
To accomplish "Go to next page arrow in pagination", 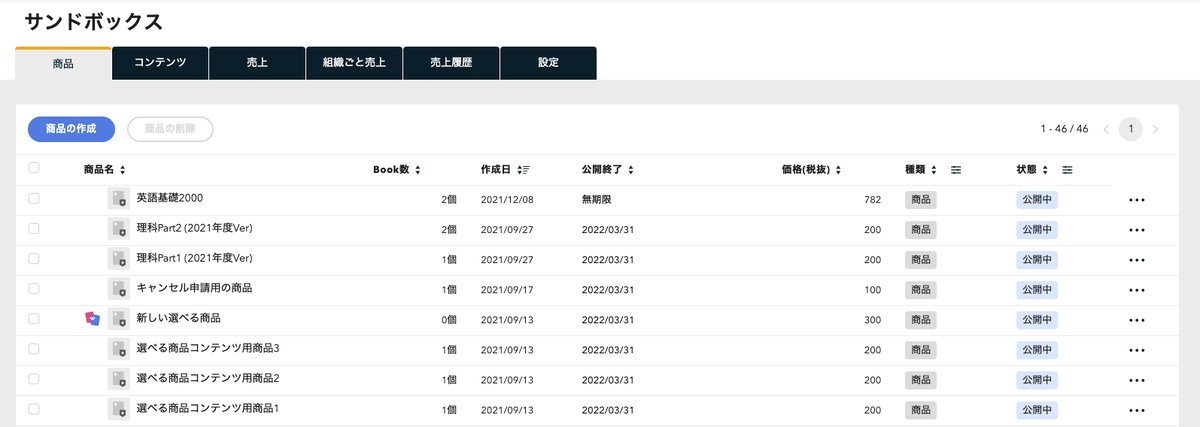I will pyautogui.click(x=1155, y=129).
